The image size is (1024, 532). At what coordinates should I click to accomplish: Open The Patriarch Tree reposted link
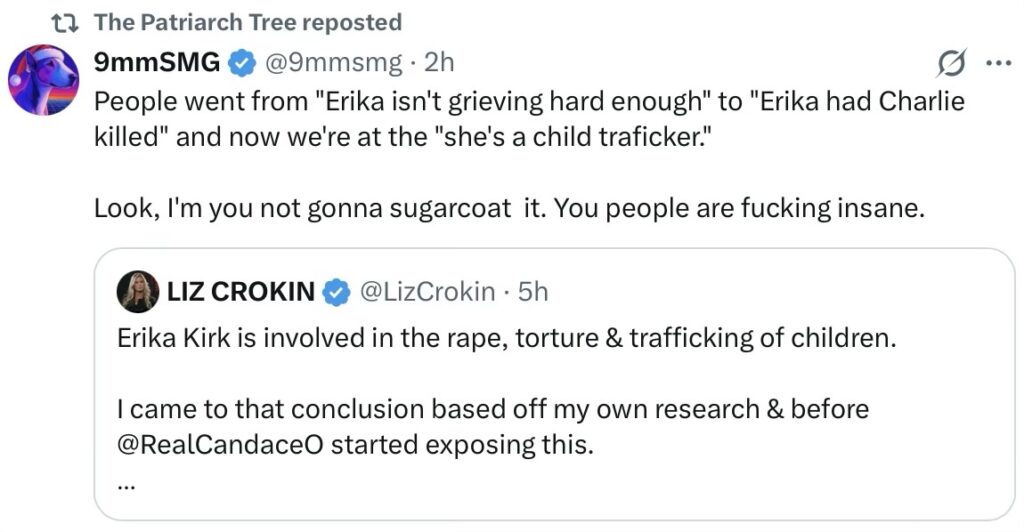pos(248,22)
